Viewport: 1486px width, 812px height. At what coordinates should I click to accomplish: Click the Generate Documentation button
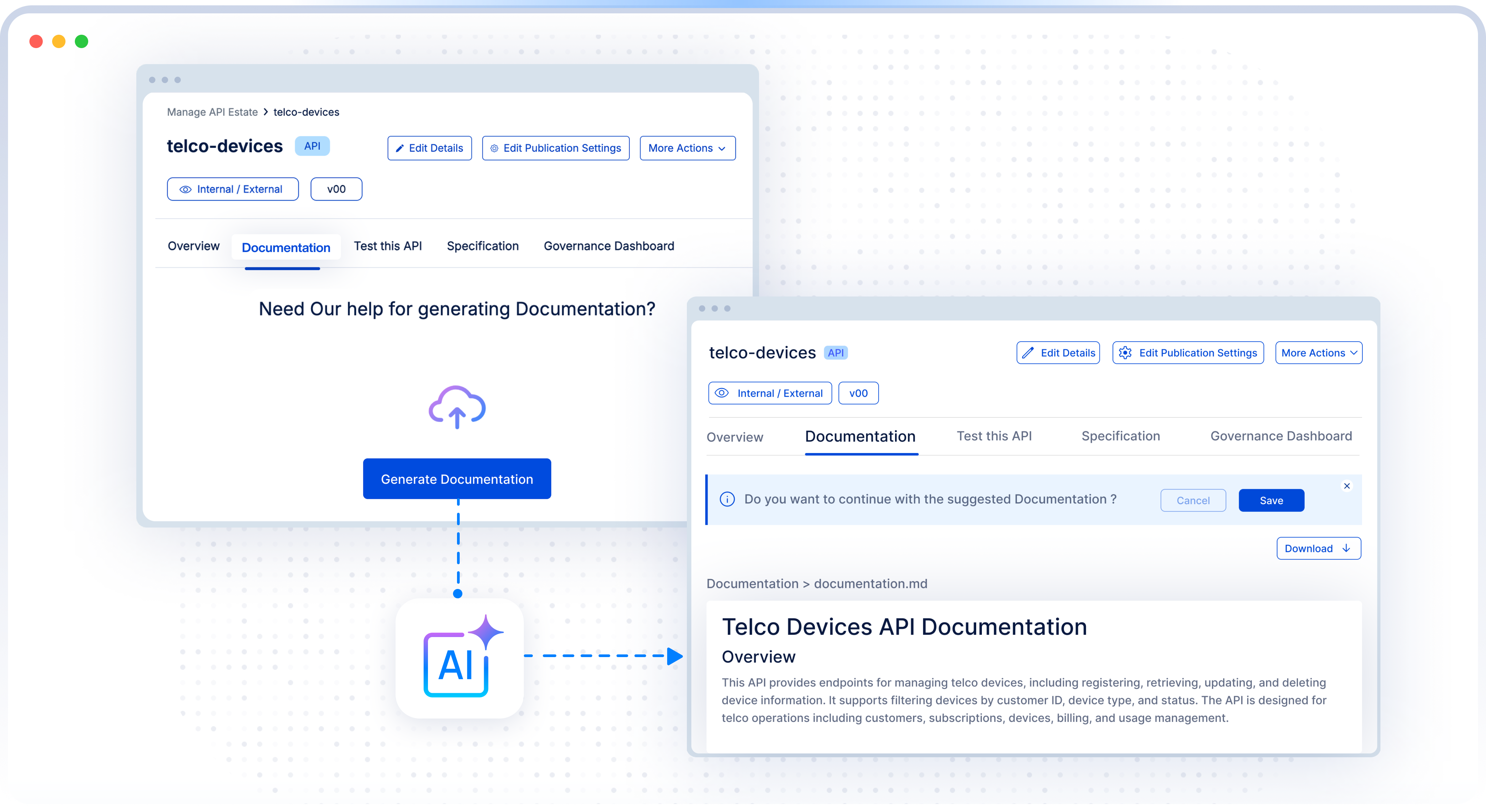click(x=456, y=479)
